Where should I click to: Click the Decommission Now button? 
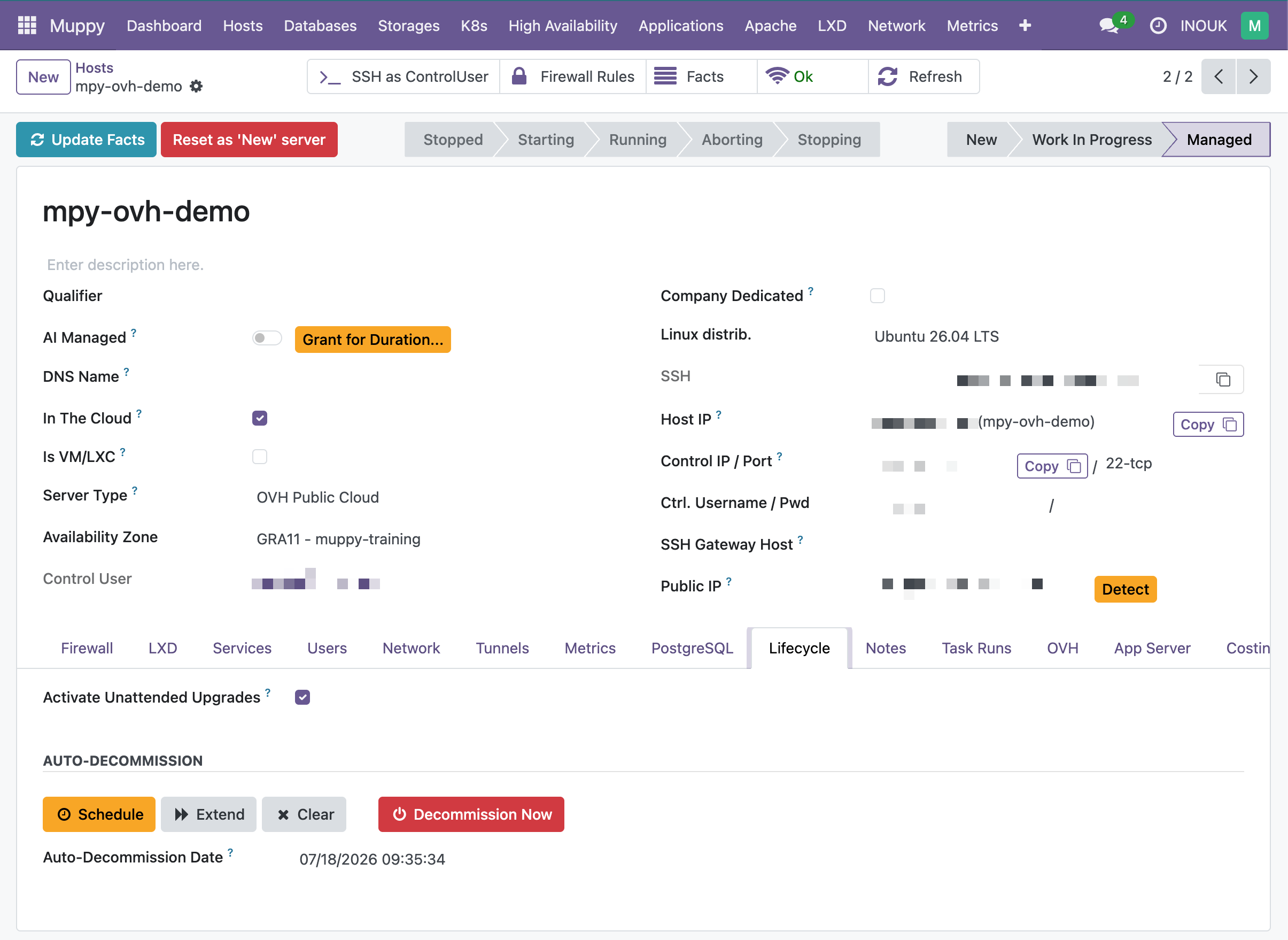[x=471, y=814]
